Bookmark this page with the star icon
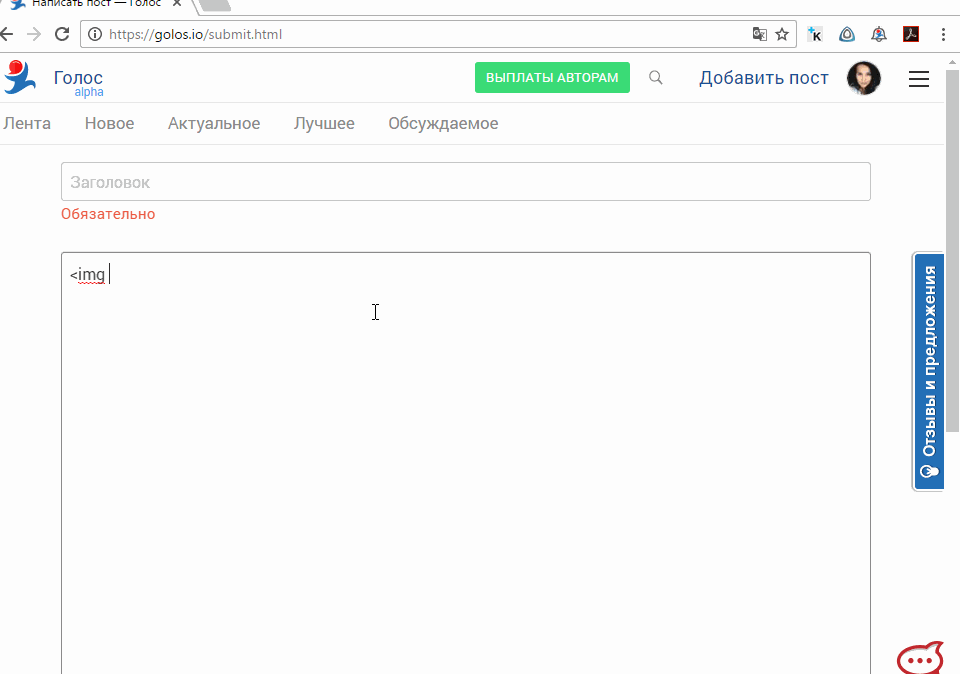Viewport: 960px width, 674px height. point(782,34)
